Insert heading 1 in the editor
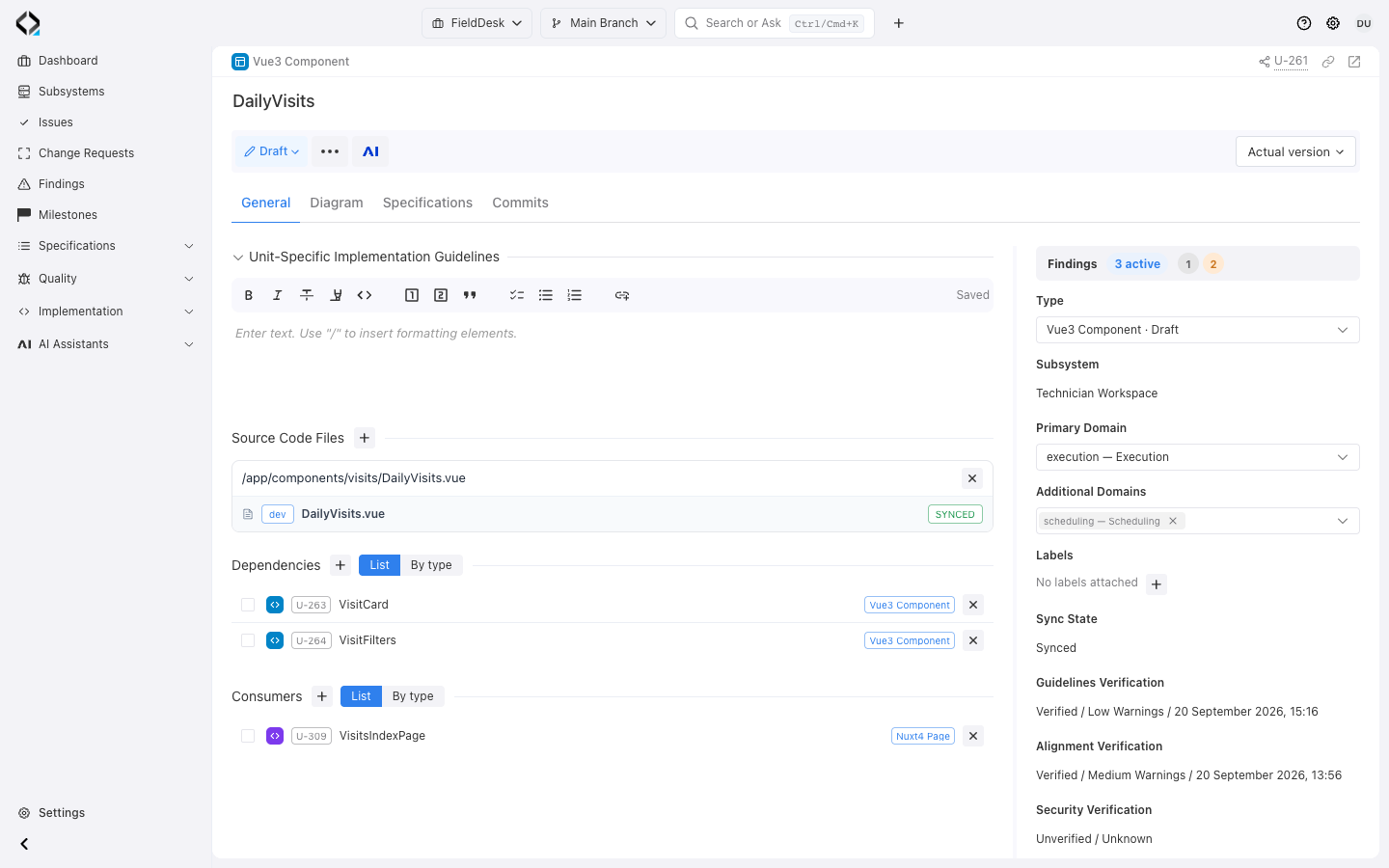 [x=412, y=295]
